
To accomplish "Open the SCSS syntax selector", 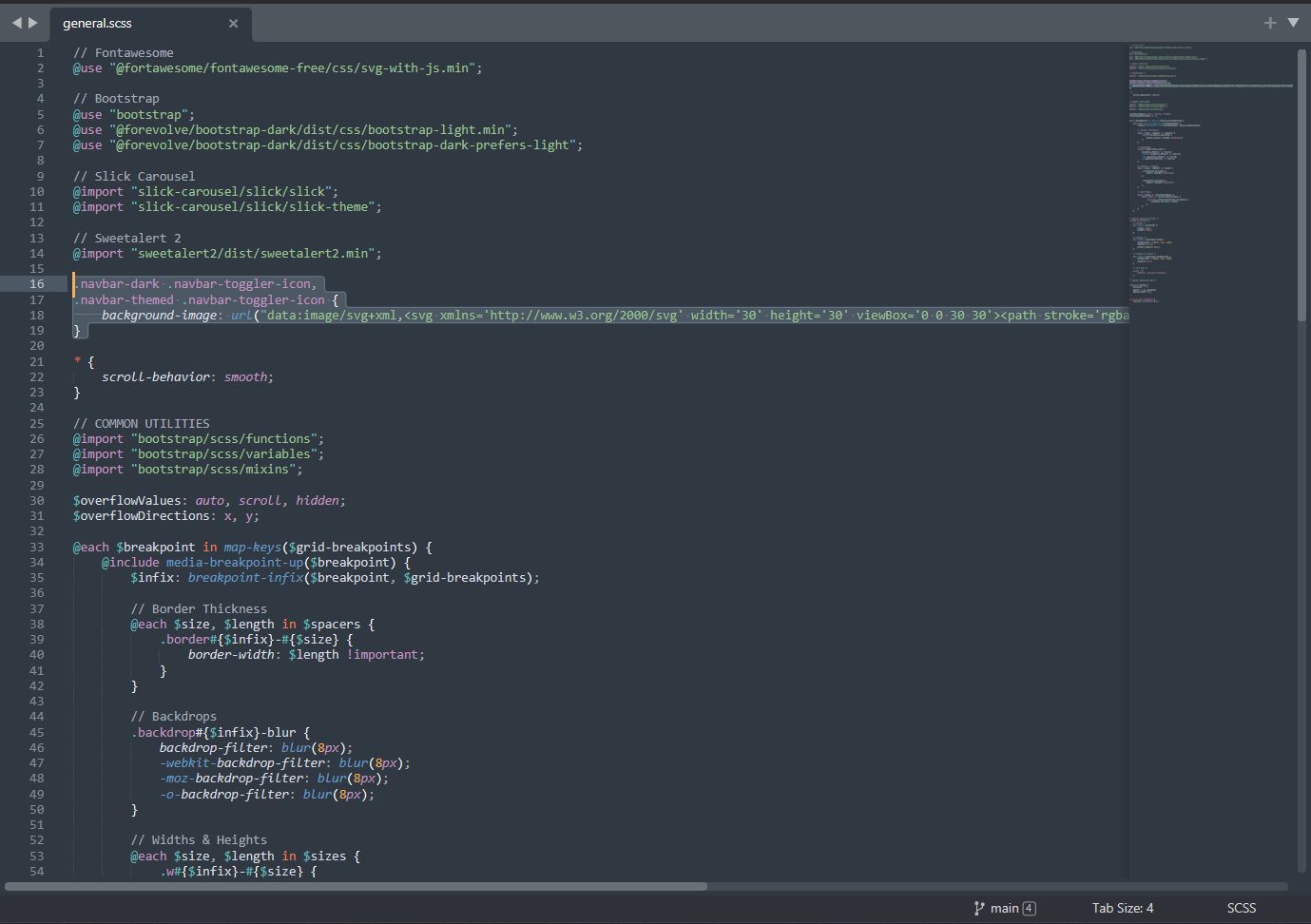I will click(x=1241, y=908).
